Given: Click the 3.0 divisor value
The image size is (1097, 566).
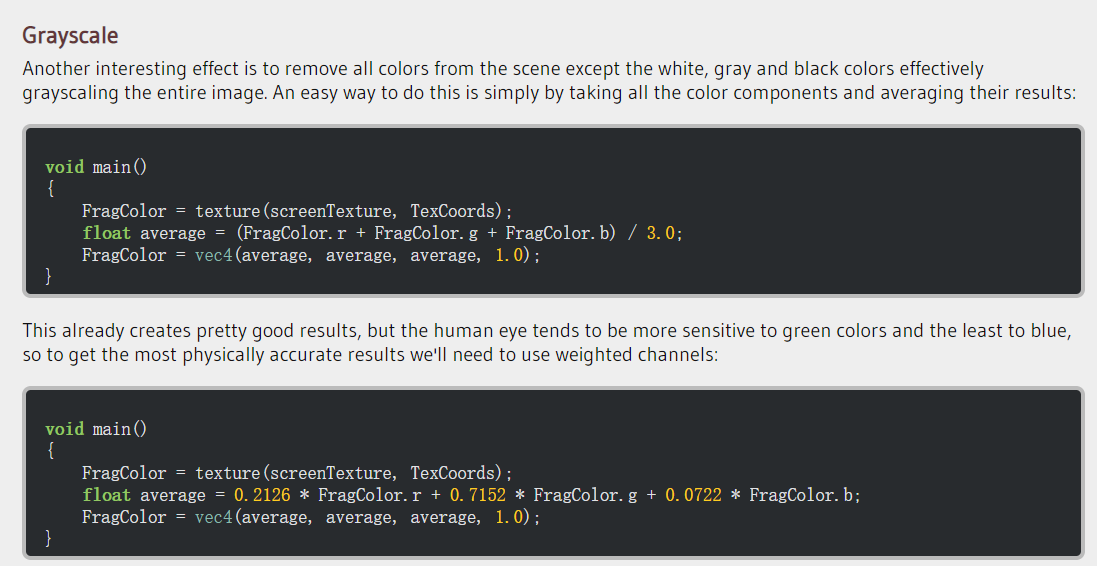Looking at the screenshot, I should pyautogui.click(x=661, y=233).
